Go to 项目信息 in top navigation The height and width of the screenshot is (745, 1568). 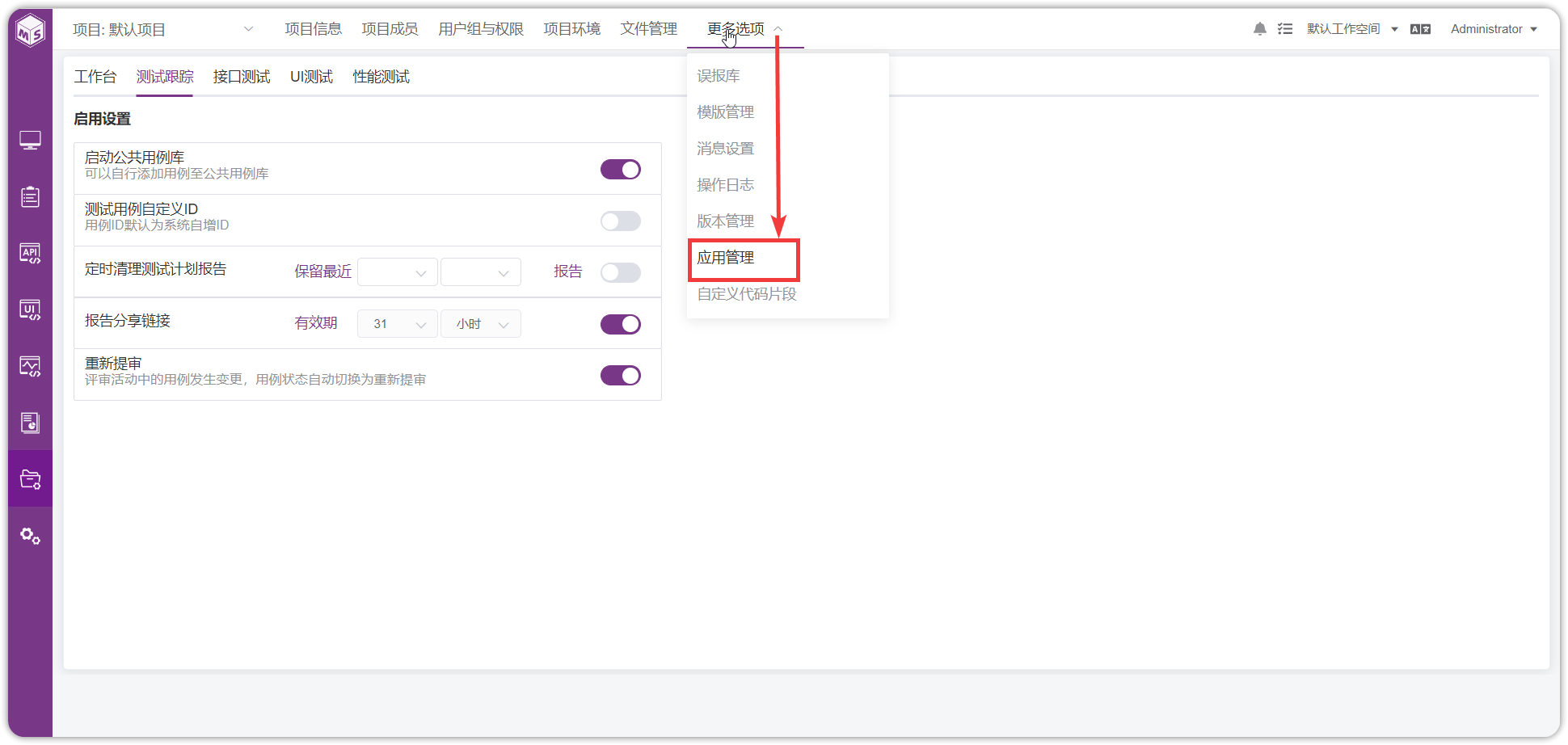tap(314, 29)
